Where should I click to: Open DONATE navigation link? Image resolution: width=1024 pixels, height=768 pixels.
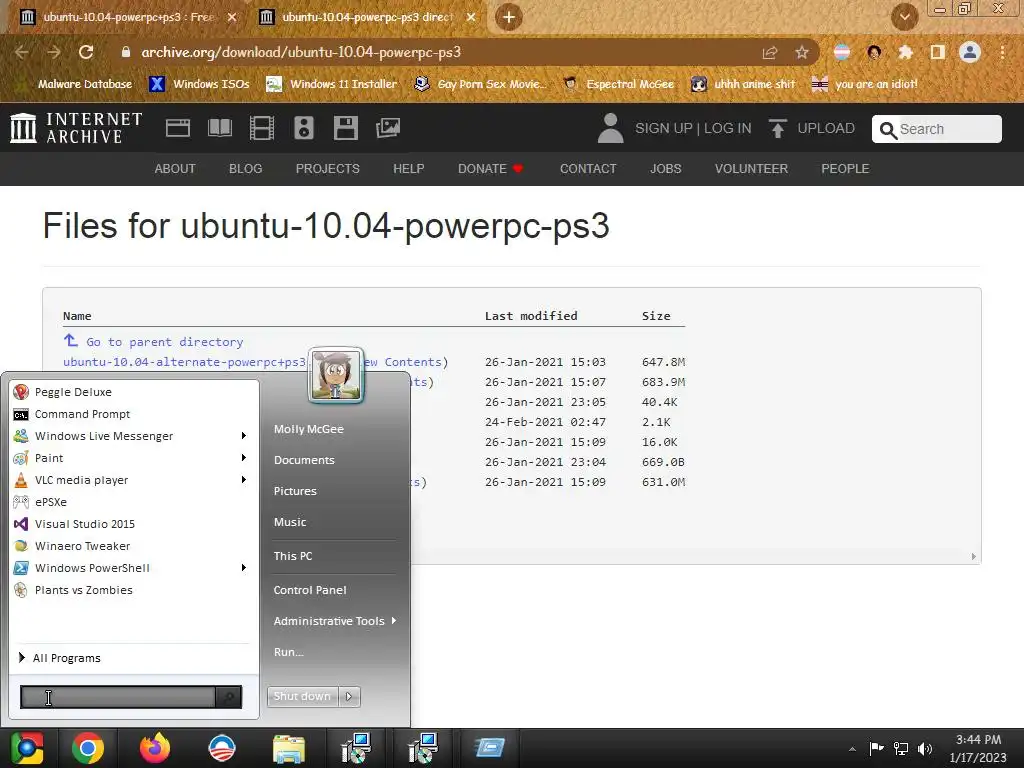tap(490, 168)
